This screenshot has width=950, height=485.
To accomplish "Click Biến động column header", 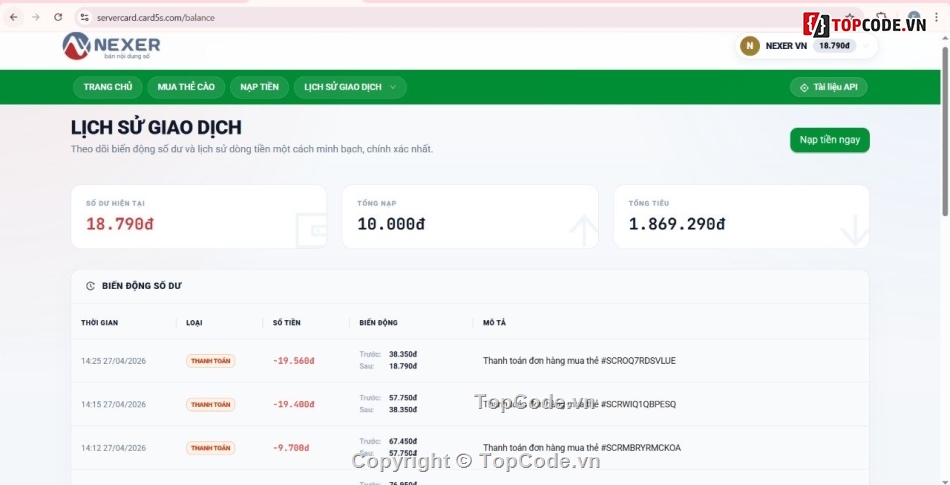I will pos(378,323).
